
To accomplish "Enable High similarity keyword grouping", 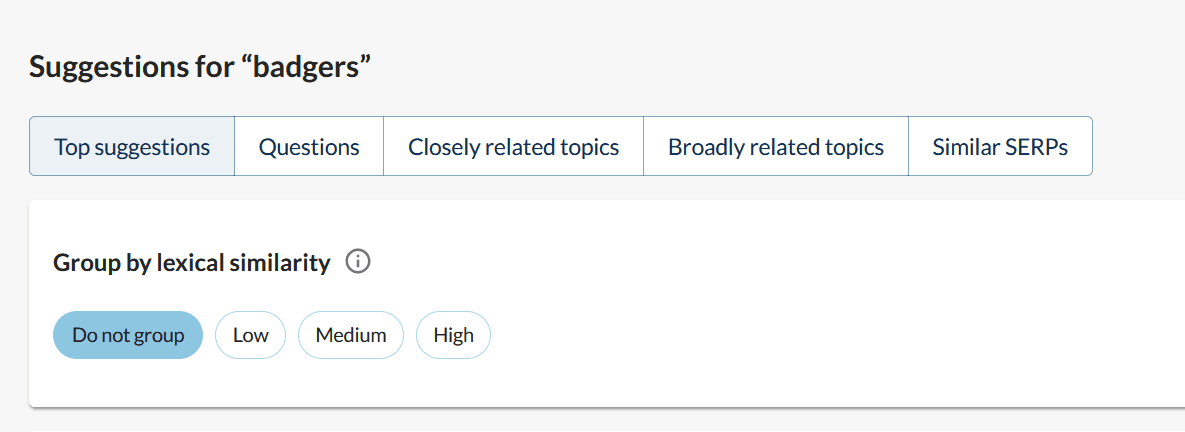I will point(453,335).
